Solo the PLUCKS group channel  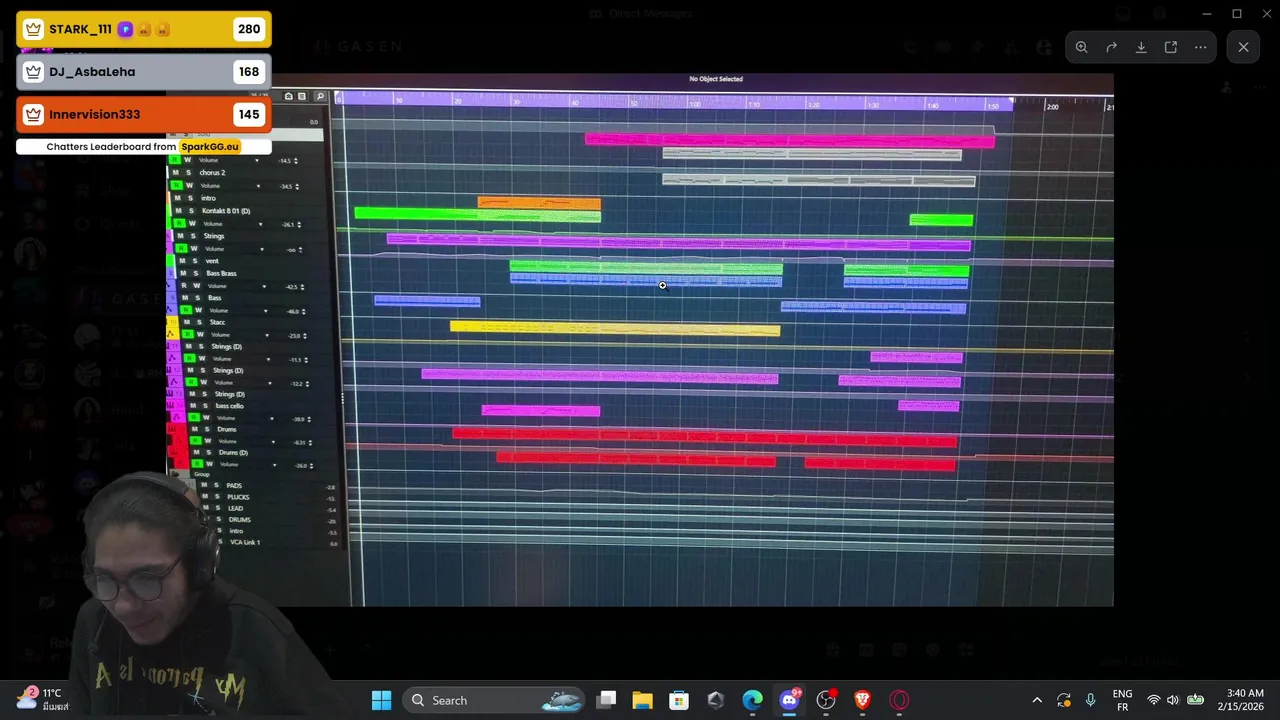217,497
